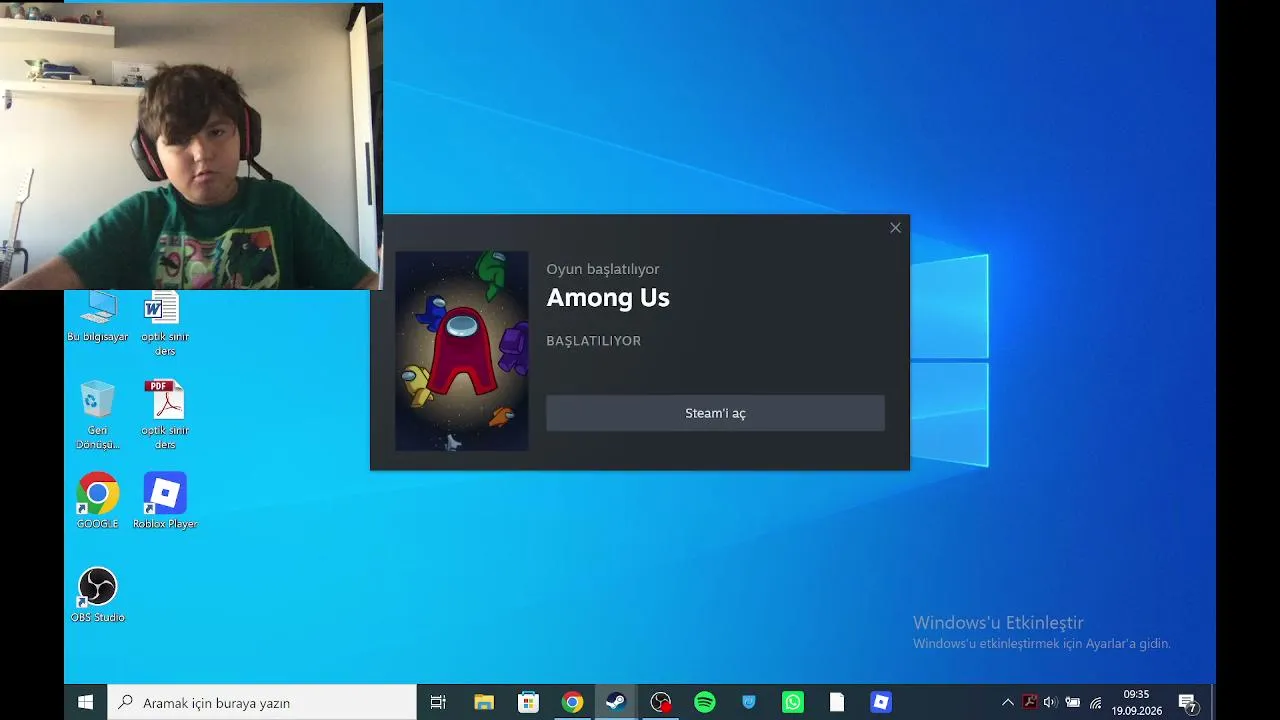
Task: Select the PDF file optik sınır ders
Action: pyautogui.click(x=165, y=415)
